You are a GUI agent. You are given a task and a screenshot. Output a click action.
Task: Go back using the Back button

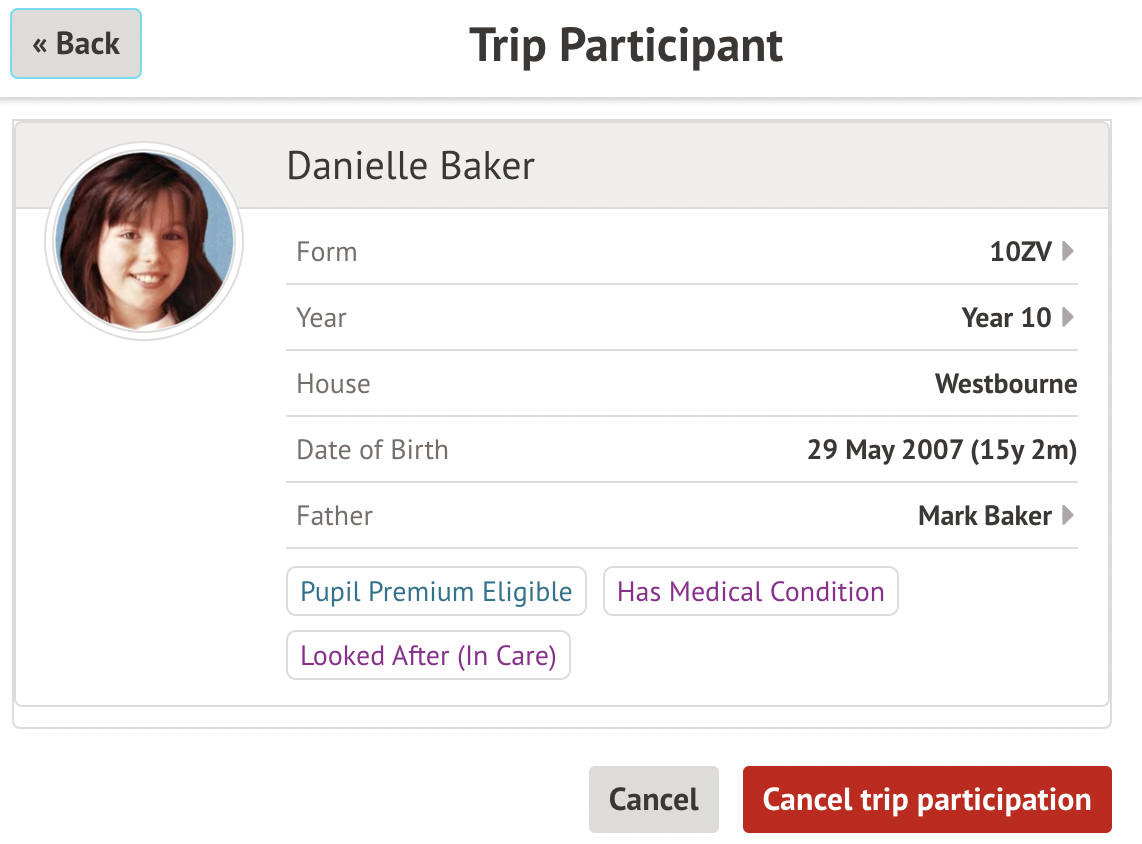click(x=76, y=44)
